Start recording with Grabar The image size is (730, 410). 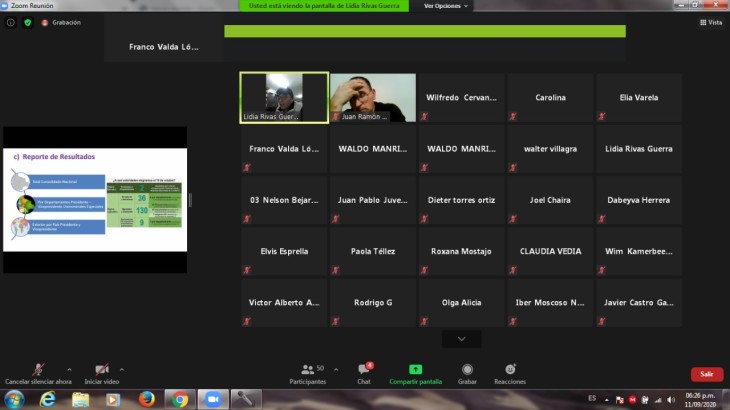pyautogui.click(x=467, y=371)
